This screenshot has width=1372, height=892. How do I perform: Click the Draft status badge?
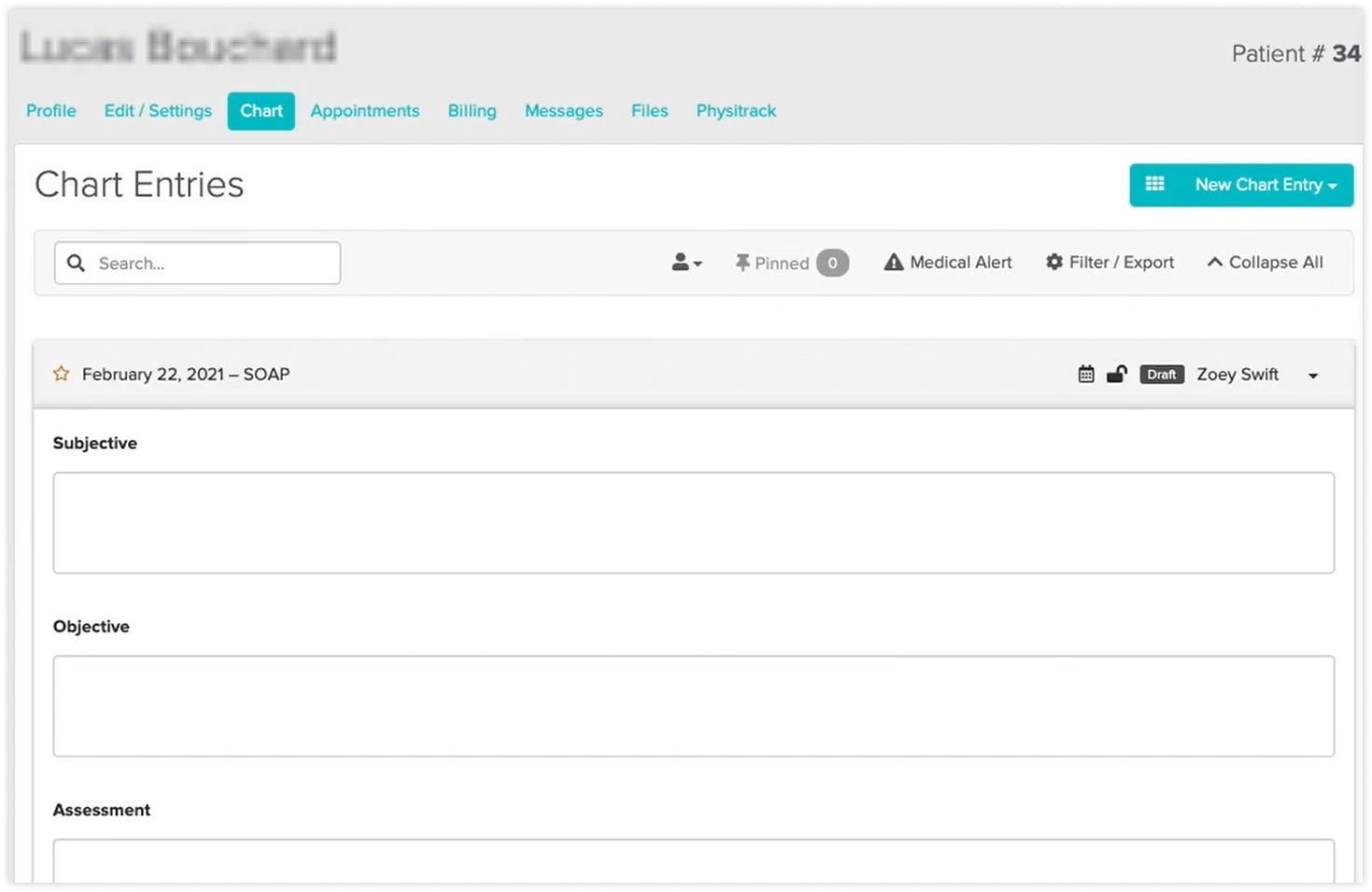pos(1162,375)
